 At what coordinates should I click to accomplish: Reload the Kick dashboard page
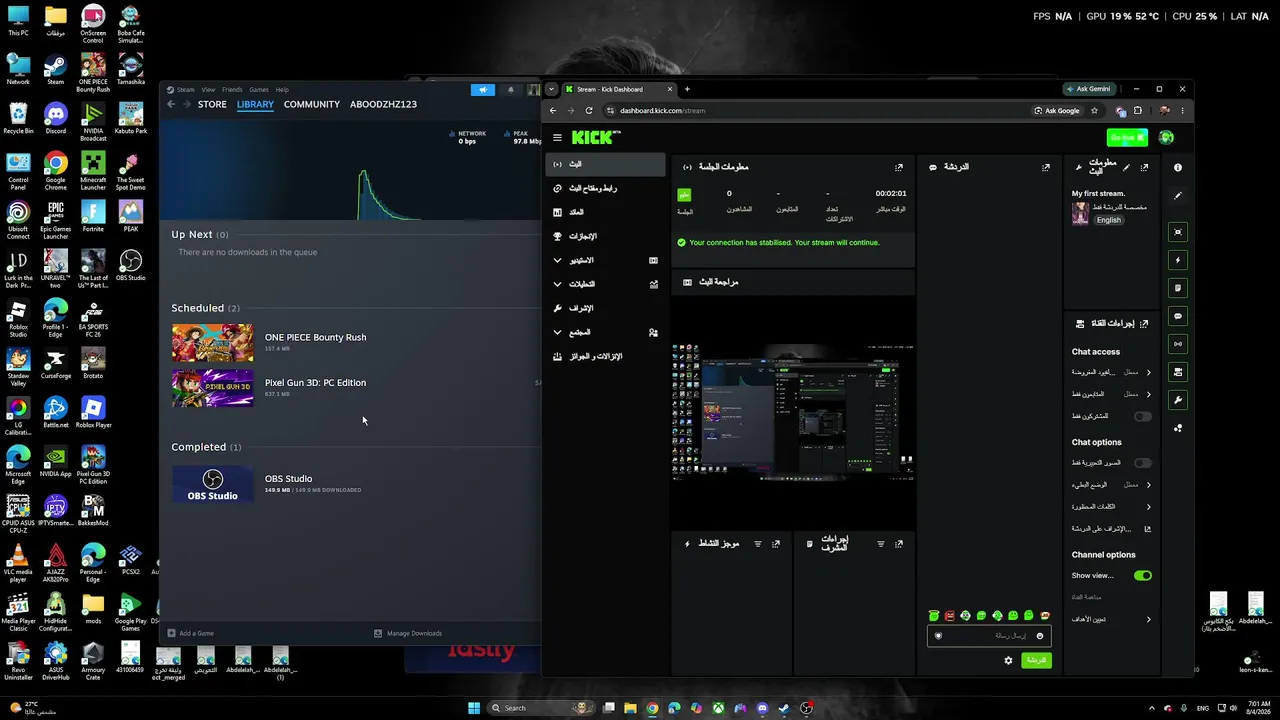point(589,111)
